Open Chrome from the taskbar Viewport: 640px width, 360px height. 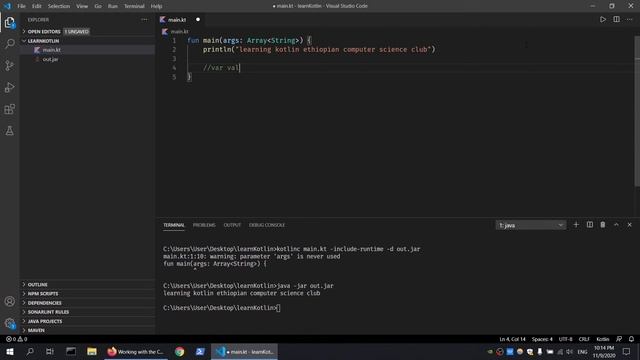coord(179,351)
